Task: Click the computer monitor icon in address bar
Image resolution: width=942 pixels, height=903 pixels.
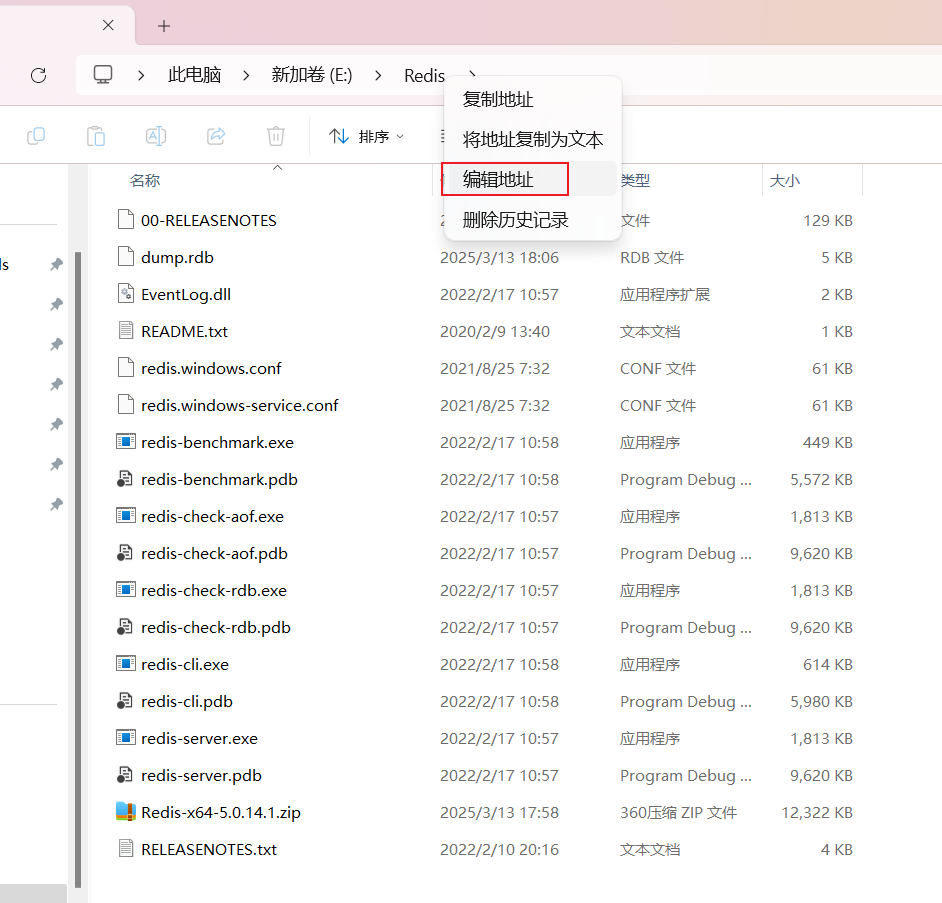Action: pyautogui.click(x=103, y=74)
